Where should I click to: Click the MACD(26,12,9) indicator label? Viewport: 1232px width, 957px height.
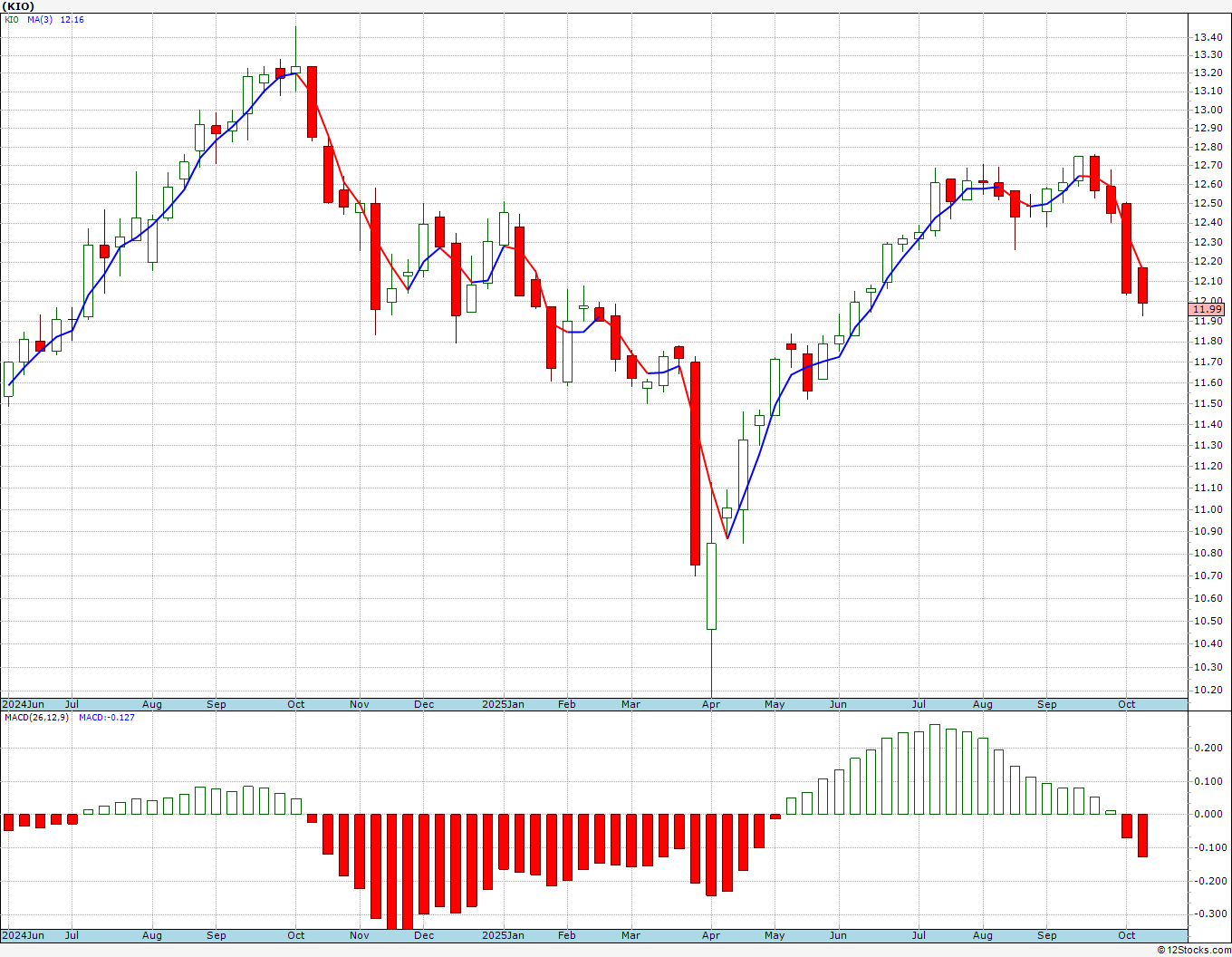pos(36,718)
